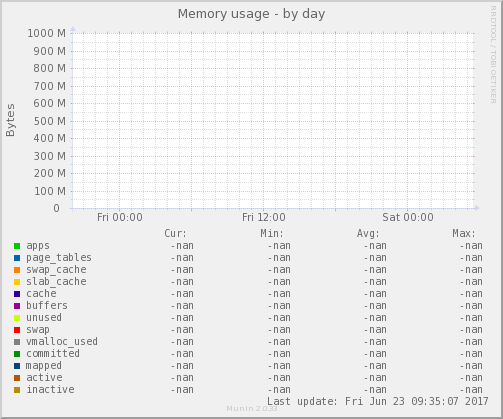Select the 'buffers' legend label
Screen dimensions: 503x419
coord(47,306)
